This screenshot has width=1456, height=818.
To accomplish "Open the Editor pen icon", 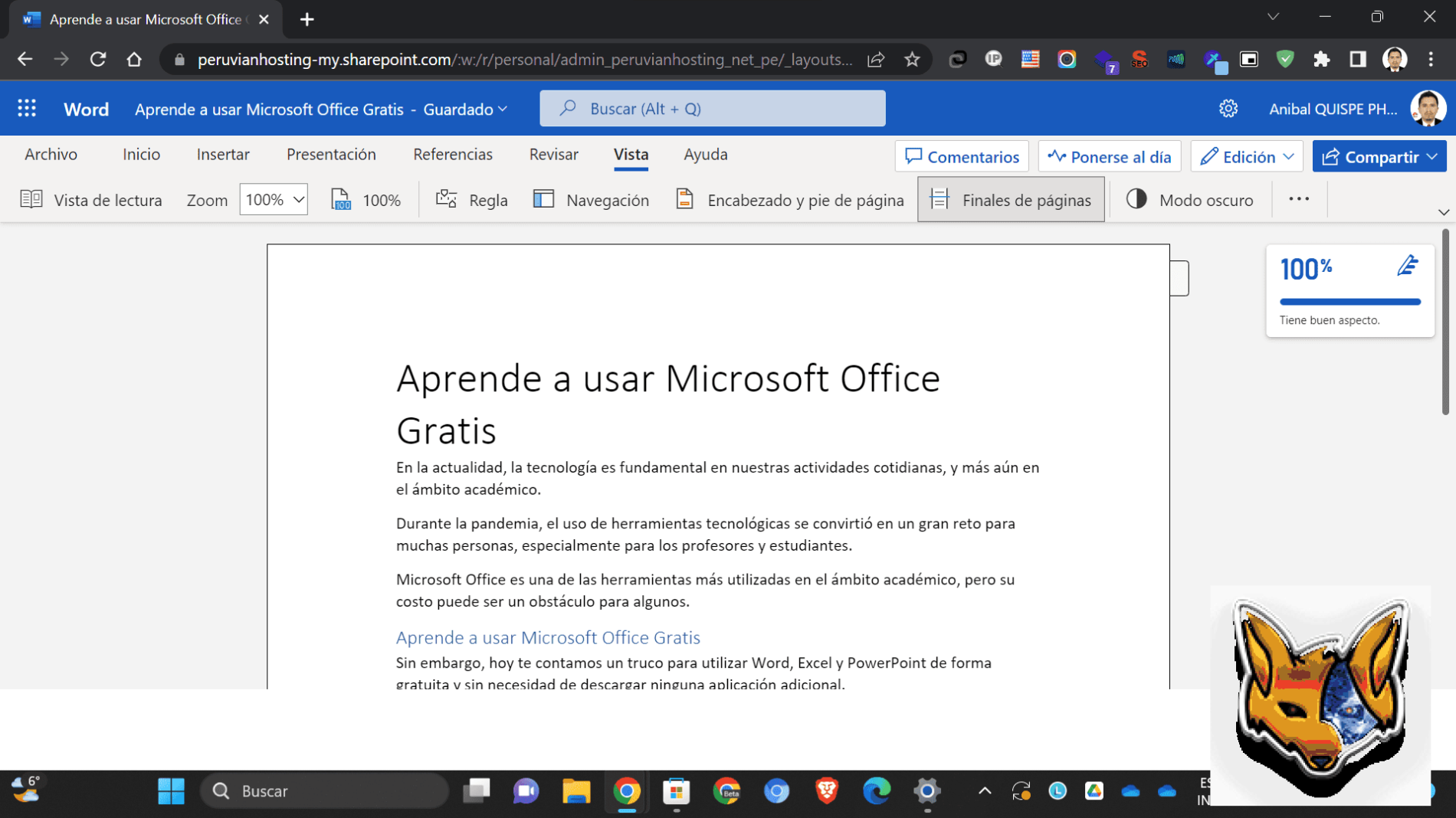I will pyautogui.click(x=1407, y=267).
